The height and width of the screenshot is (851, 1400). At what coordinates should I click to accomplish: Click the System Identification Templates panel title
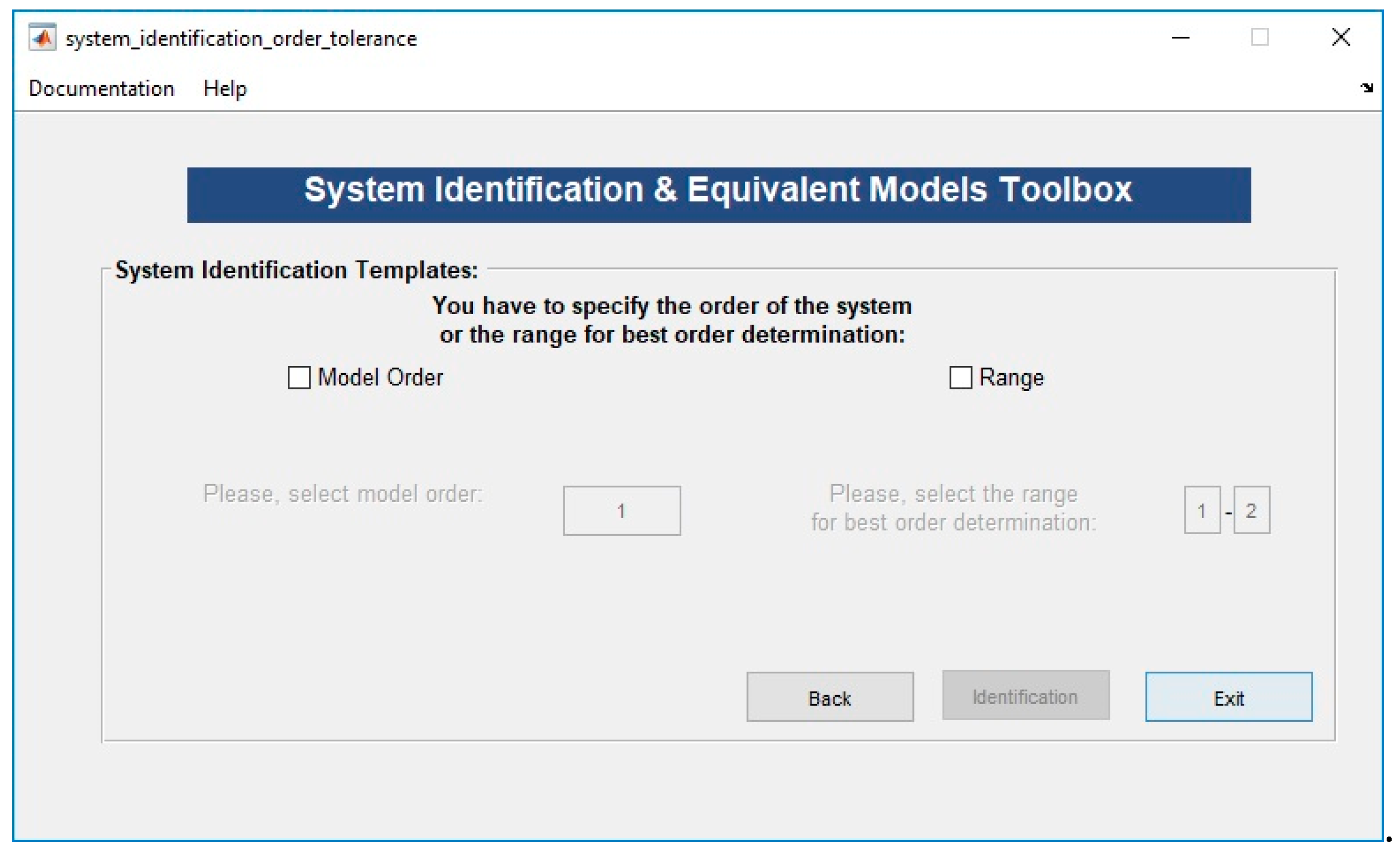[297, 270]
